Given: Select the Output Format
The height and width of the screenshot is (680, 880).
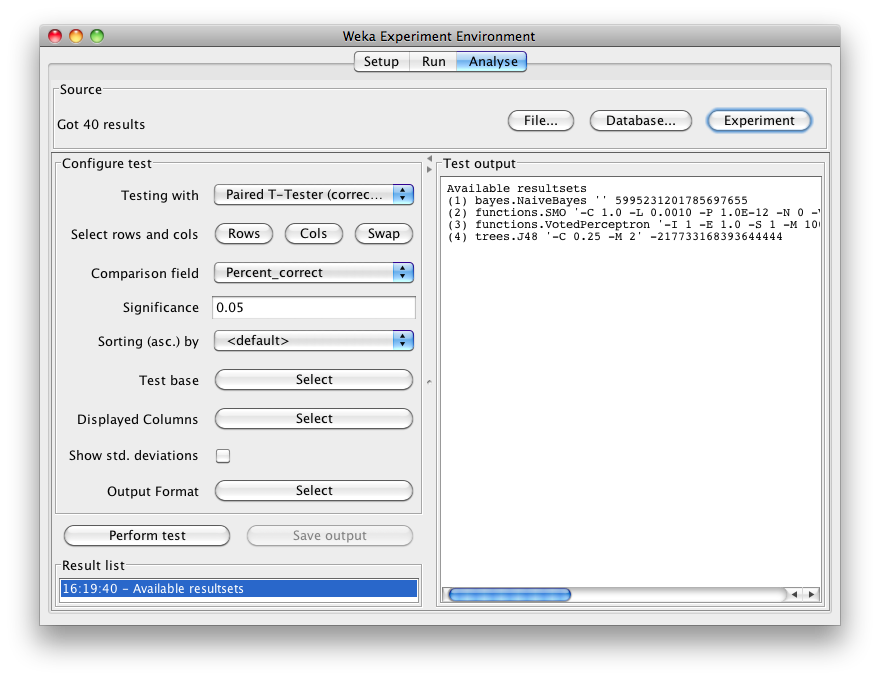Looking at the screenshot, I should 314,490.
